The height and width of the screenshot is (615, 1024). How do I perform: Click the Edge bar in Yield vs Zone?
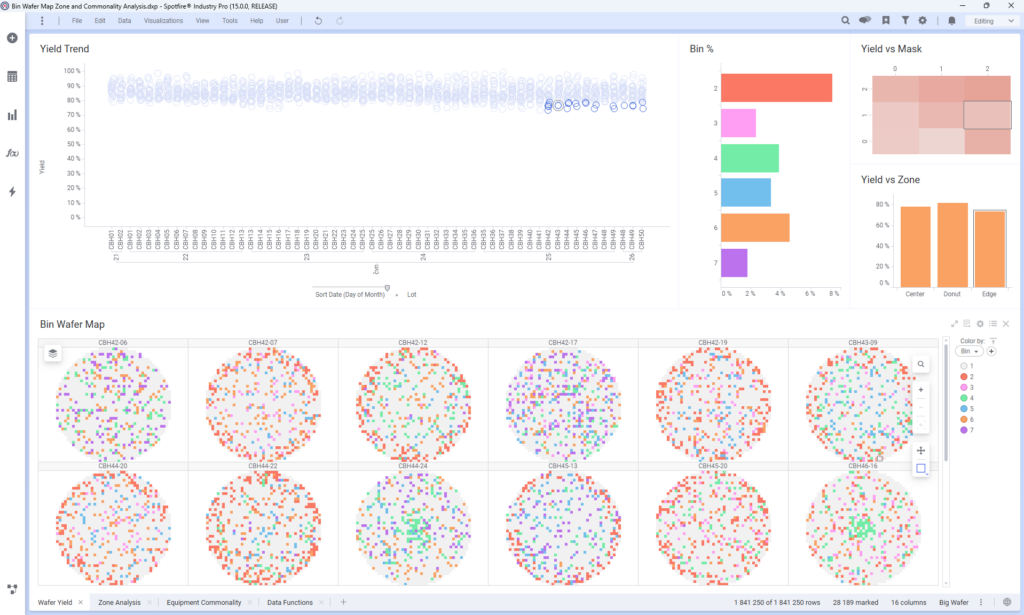click(x=989, y=250)
